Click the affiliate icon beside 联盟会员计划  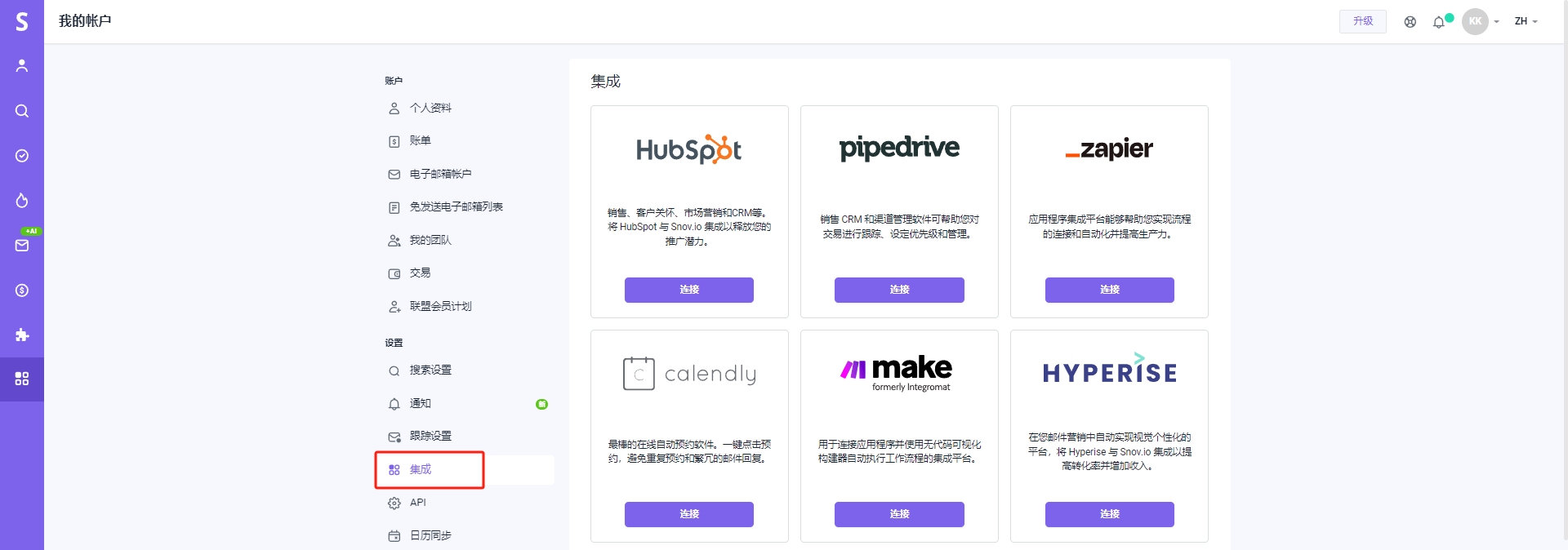point(394,307)
